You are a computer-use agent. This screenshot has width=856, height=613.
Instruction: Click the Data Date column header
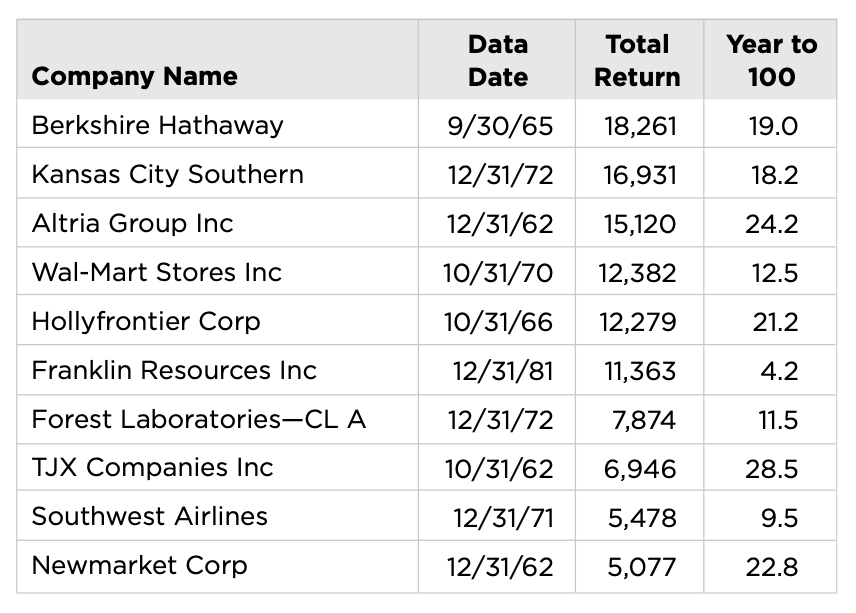tap(498, 61)
